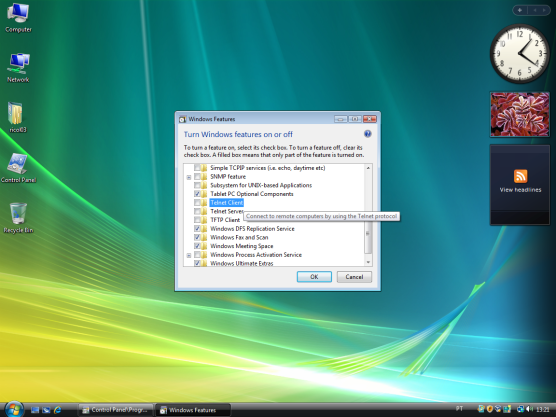556x417 pixels.
Task: Click the slideshow photo gadget
Action: pos(520,114)
